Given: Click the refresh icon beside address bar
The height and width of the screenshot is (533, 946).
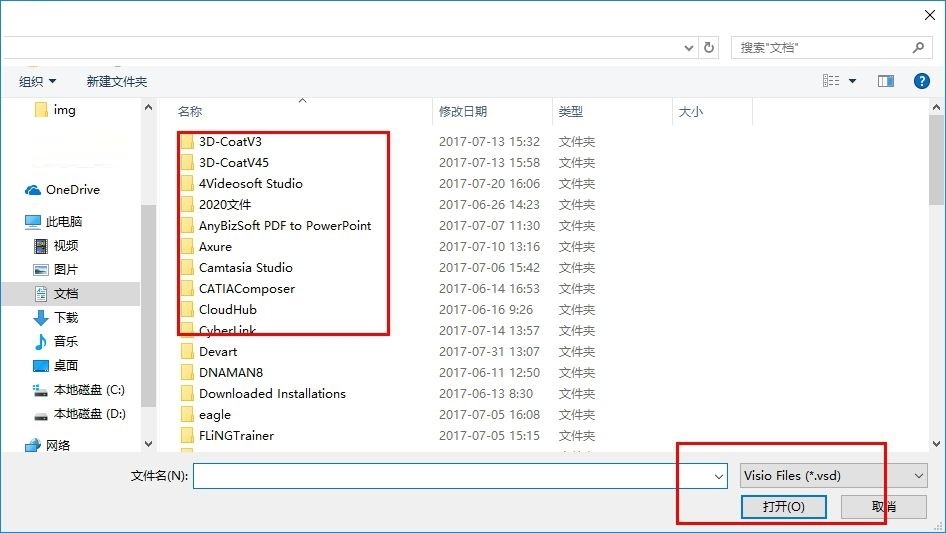Looking at the screenshot, I should coord(709,47).
